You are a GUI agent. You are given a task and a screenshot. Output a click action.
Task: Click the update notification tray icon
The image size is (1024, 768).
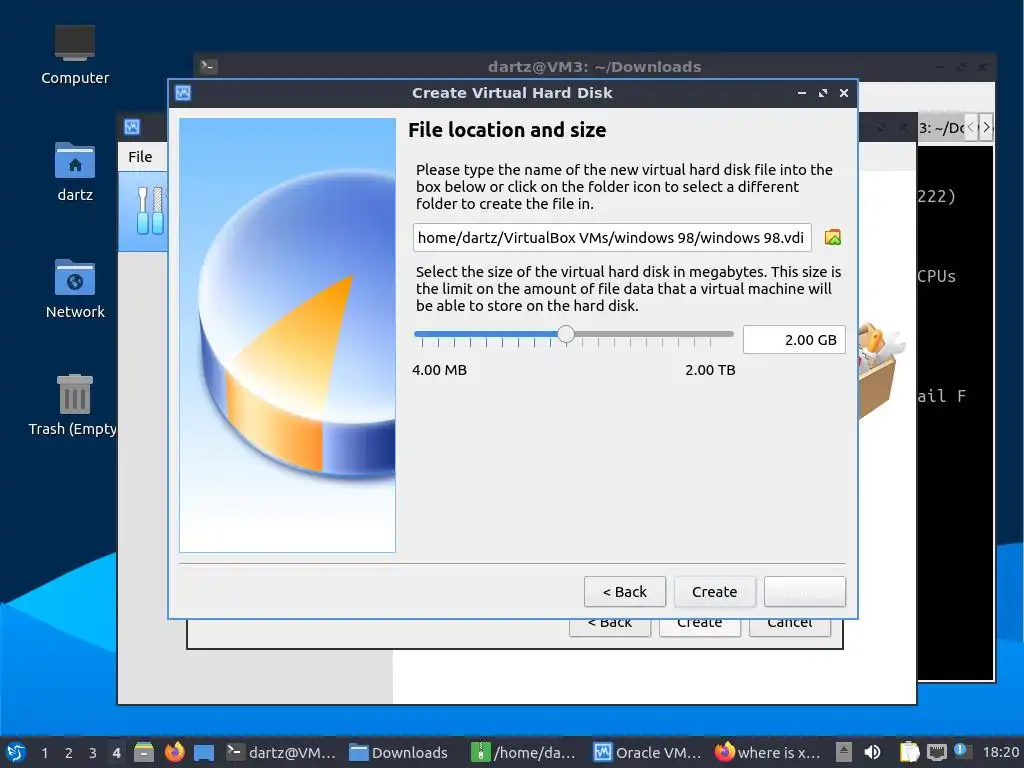961,751
